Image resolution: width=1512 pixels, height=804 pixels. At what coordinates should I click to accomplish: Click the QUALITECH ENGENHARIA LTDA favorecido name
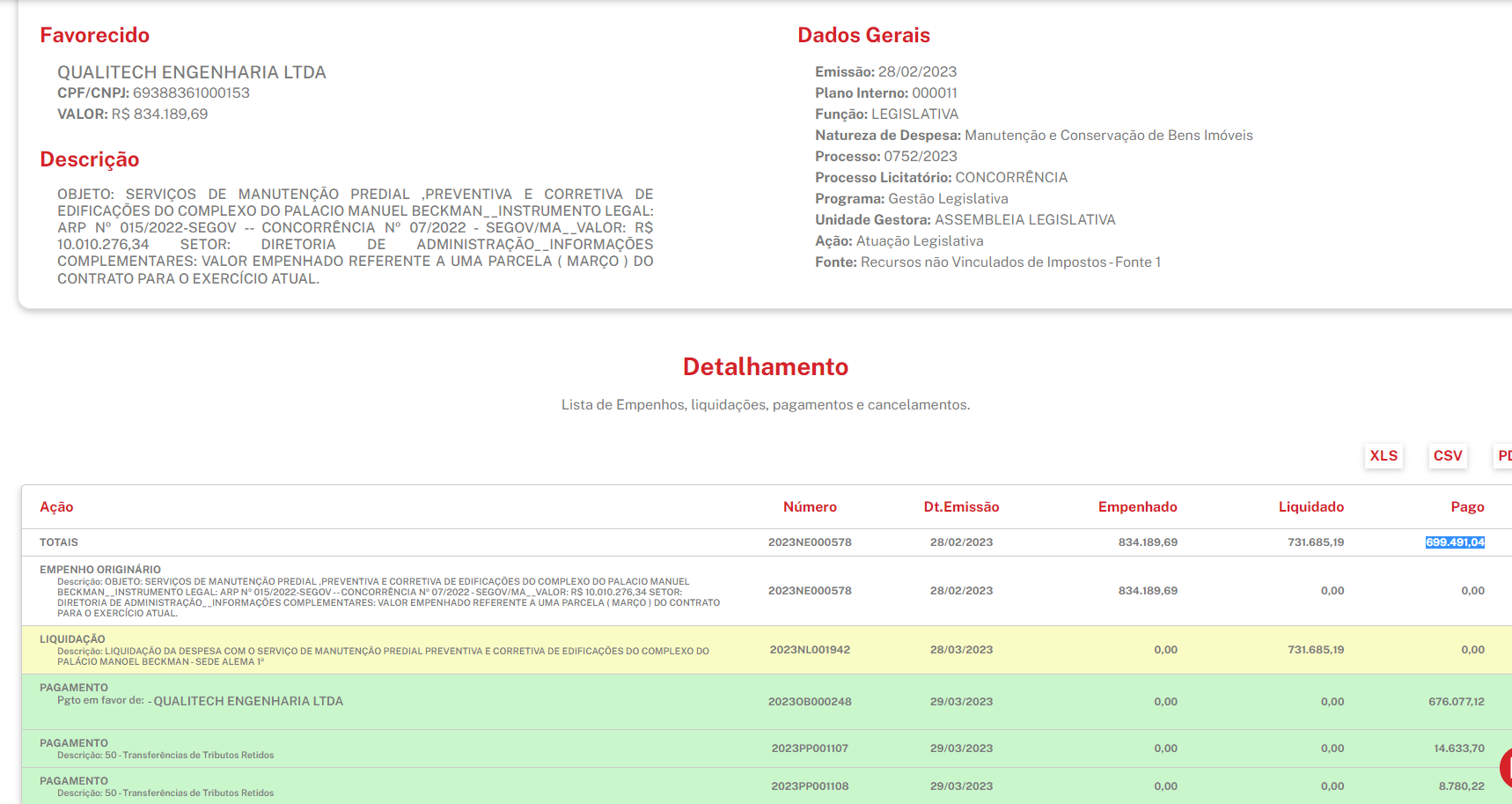coord(192,72)
